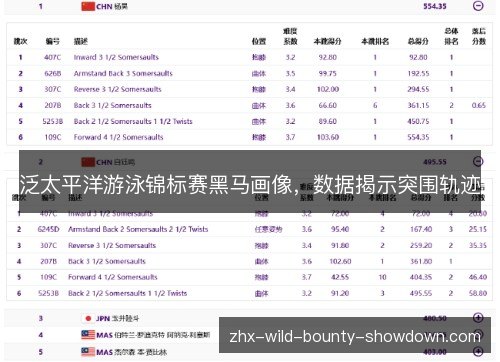This screenshot has height=362, width=500.
Task: Select the 难度系数 header in the first table
Action: (x=290, y=36)
